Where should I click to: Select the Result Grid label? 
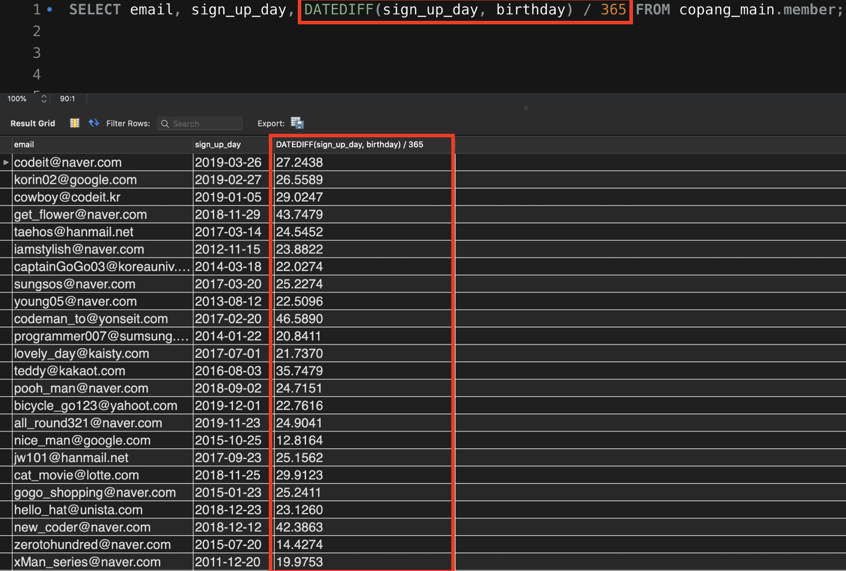(x=33, y=124)
